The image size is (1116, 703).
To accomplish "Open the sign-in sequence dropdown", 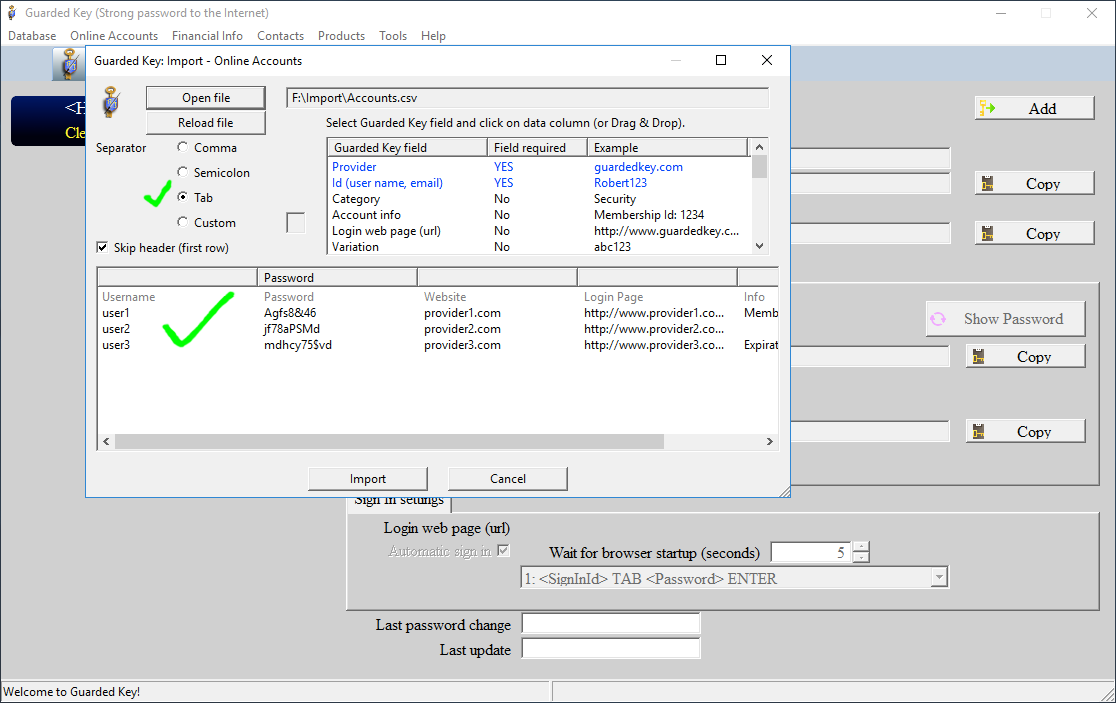I will (939, 578).
